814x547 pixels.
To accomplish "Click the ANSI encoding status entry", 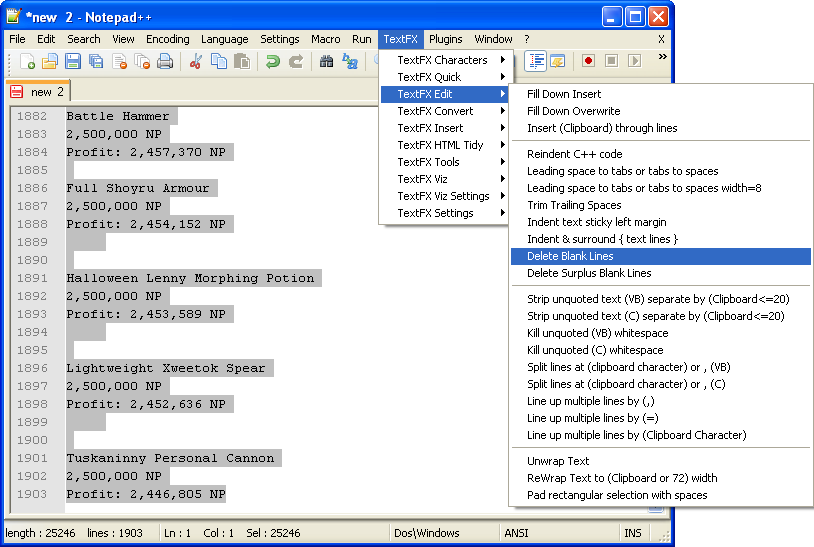I will [x=516, y=533].
